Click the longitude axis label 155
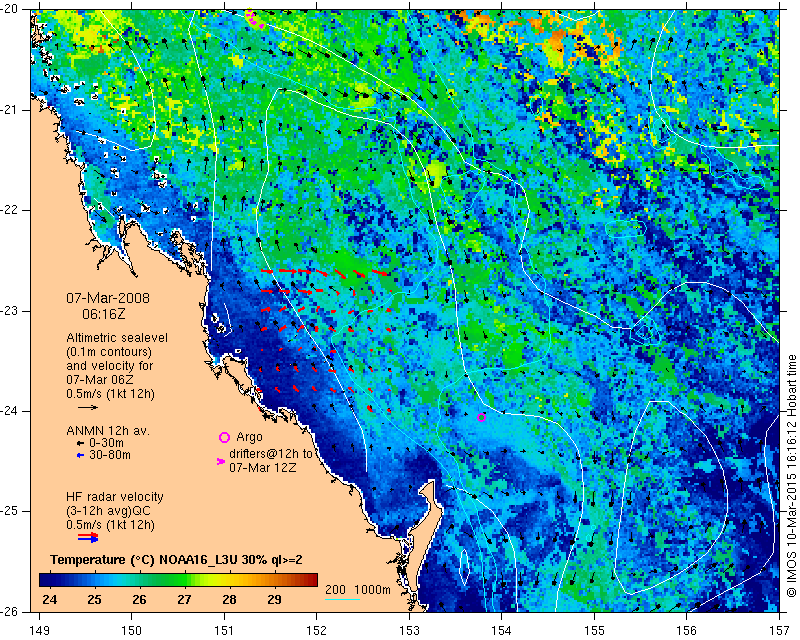The image size is (800, 640). pyautogui.click(x=594, y=631)
